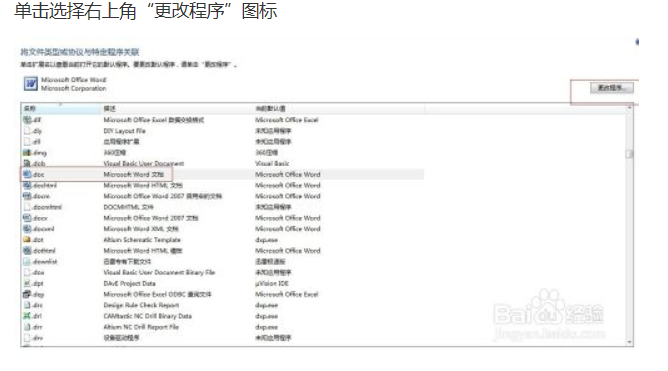This screenshot has width=668, height=371.
Task: Click the 'CAMtastic NC Drill Binary Data' description
Action: click(147, 316)
